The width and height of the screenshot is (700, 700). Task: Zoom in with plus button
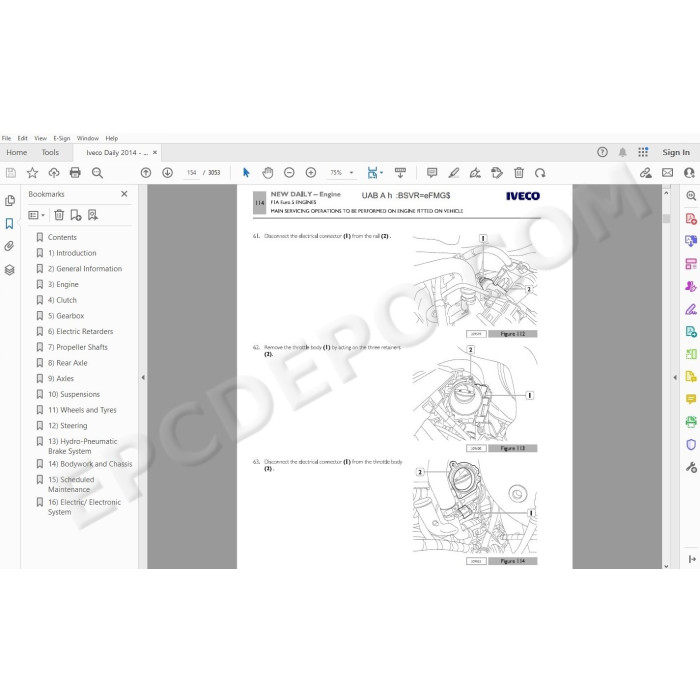[x=311, y=172]
